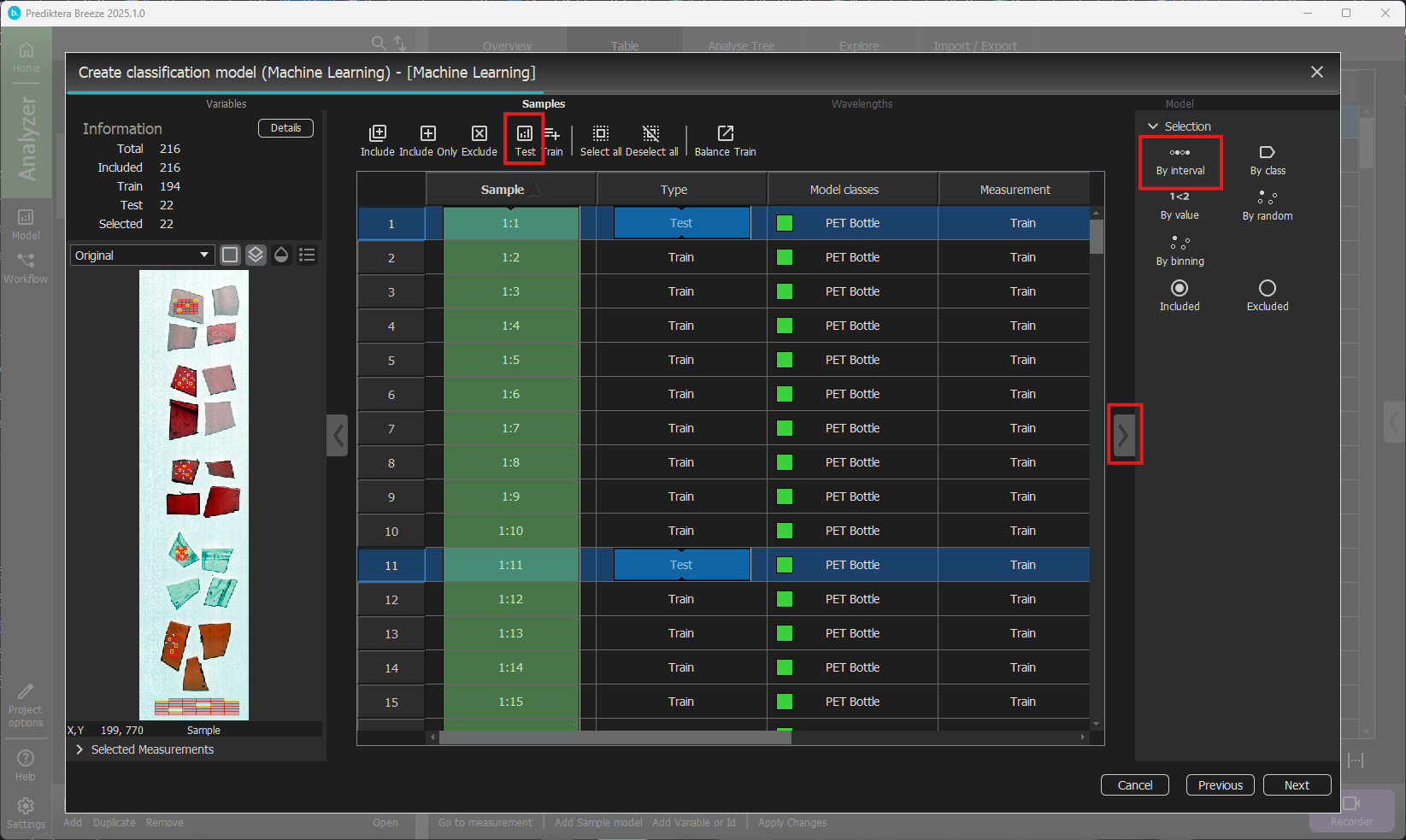Image resolution: width=1406 pixels, height=840 pixels.
Task: Toggle the layers overlay button above image
Action: tap(256, 255)
